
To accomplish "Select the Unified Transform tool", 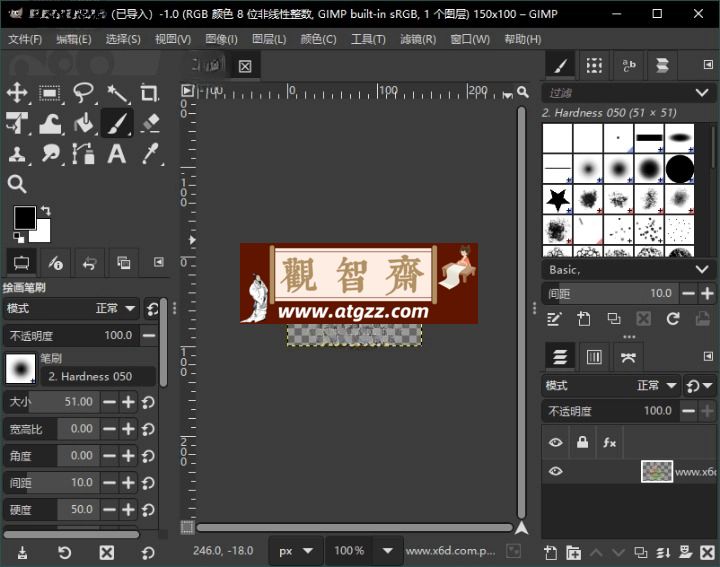I will click(17, 123).
